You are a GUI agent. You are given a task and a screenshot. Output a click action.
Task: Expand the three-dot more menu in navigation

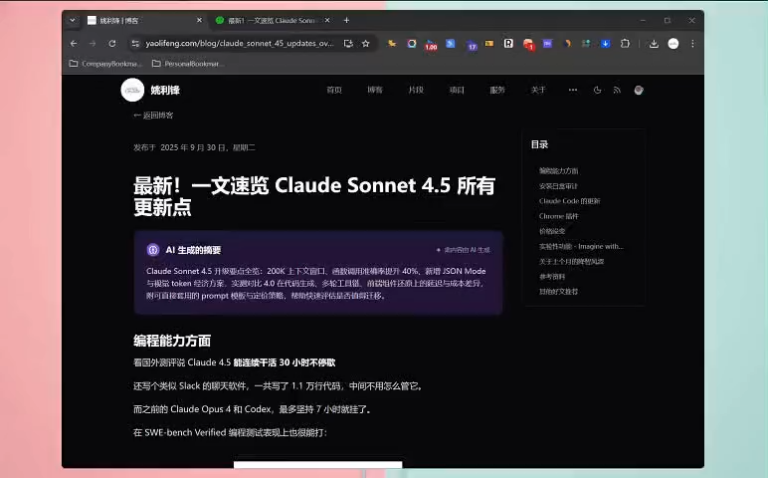(573, 90)
